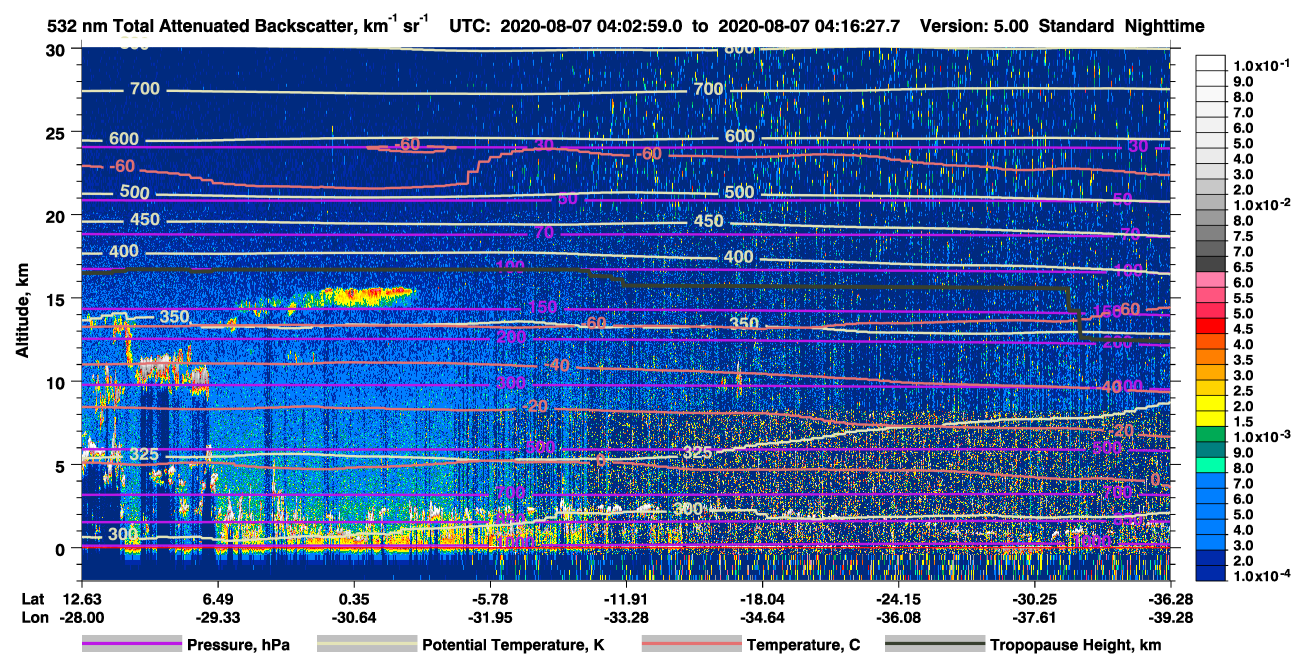Click the longitude value '-30.64'
Screen dimensions: 1300x667
point(354,617)
